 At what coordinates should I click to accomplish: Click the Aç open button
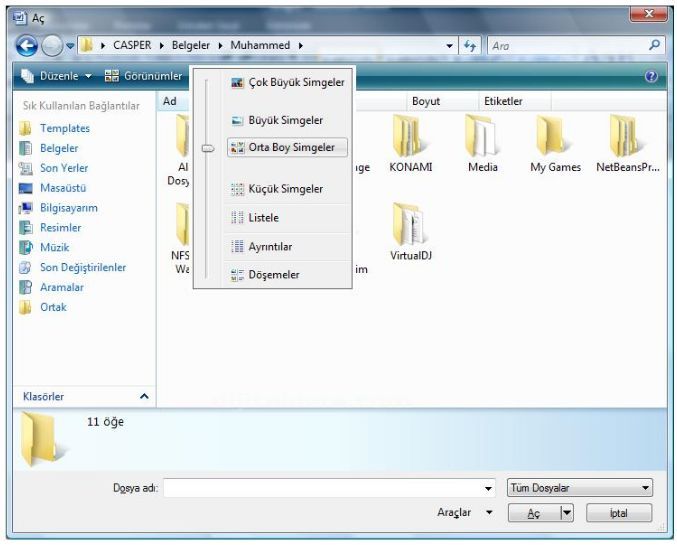[x=534, y=513]
